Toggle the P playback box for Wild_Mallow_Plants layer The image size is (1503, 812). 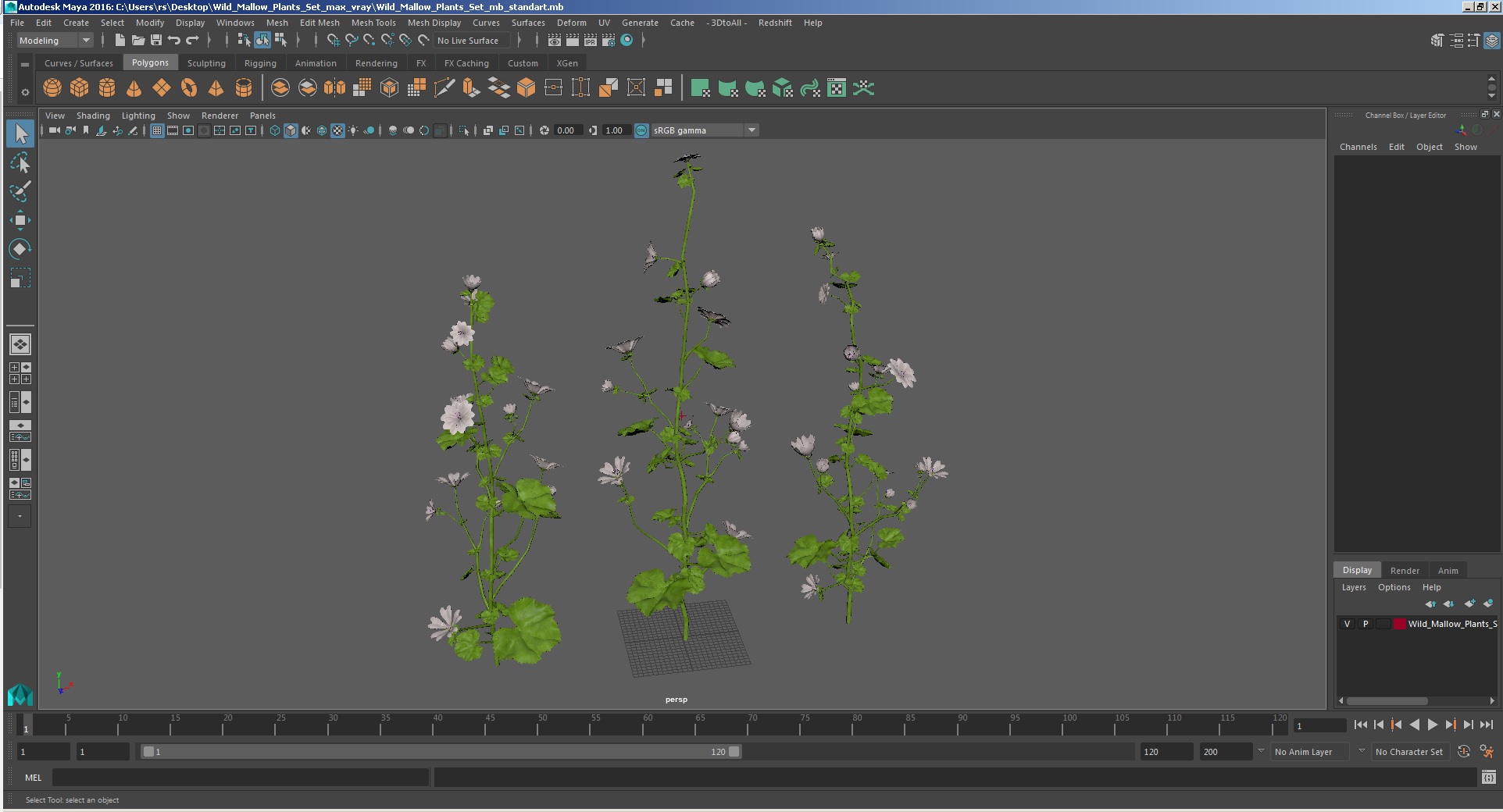(x=1366, y=624)
